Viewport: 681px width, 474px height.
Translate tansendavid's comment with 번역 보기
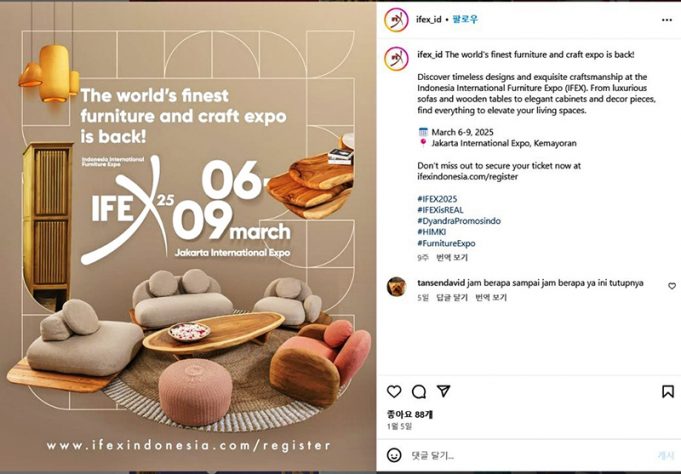(x=491, y=297)
